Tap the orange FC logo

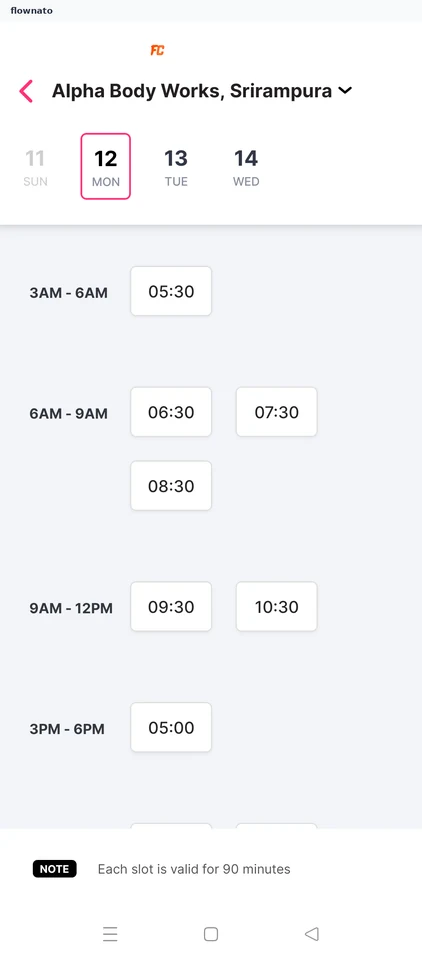157,50
